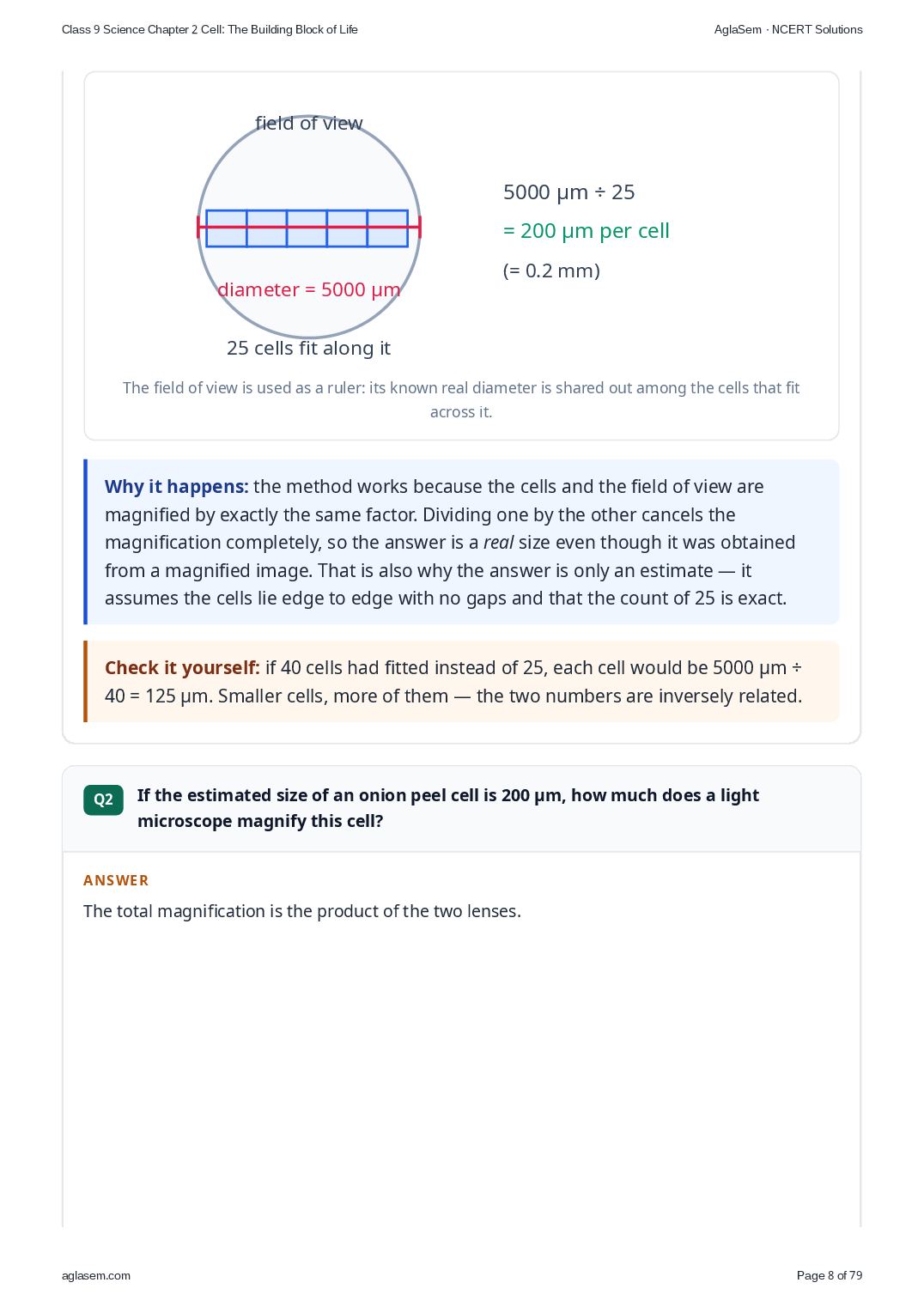The height and width of the screenshot is (1307, 924).
Task: Click the '5000 µm ÷ 25' equation
Action: [568, 191]
